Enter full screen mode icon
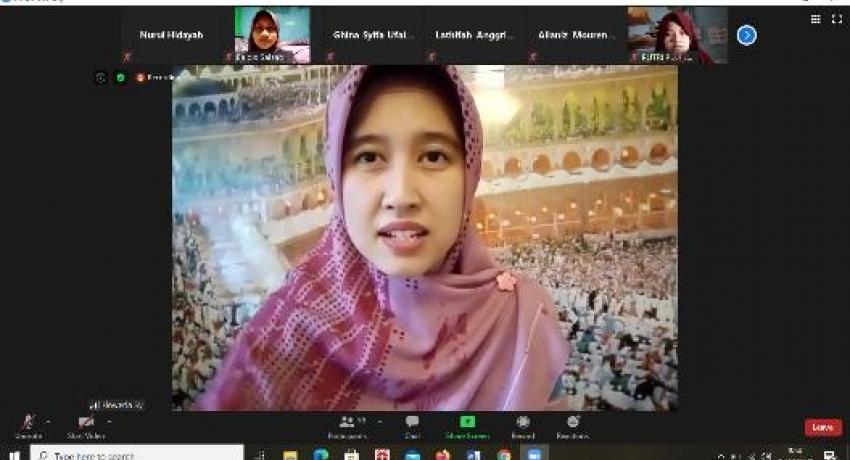 click(x=836, y=20)
